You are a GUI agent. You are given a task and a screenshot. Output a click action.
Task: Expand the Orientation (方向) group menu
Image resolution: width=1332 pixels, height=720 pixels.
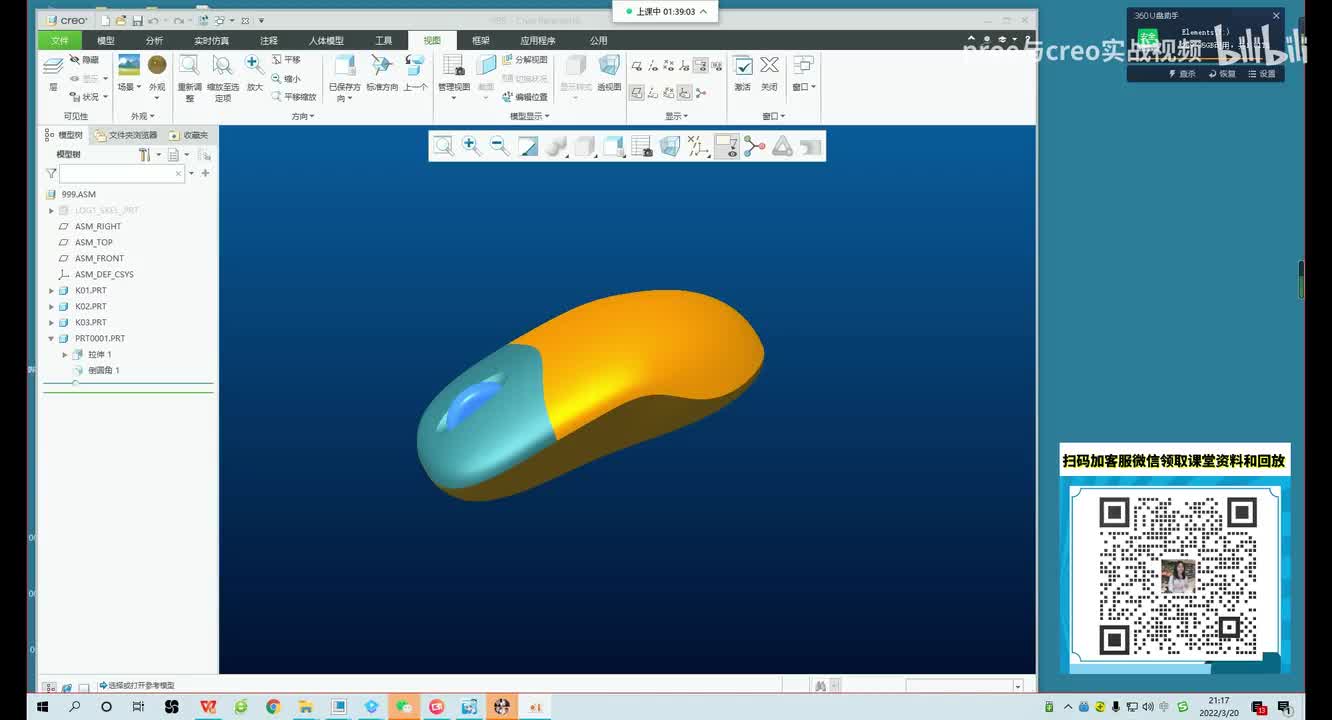pyautogui.click(x=303, y=116)
